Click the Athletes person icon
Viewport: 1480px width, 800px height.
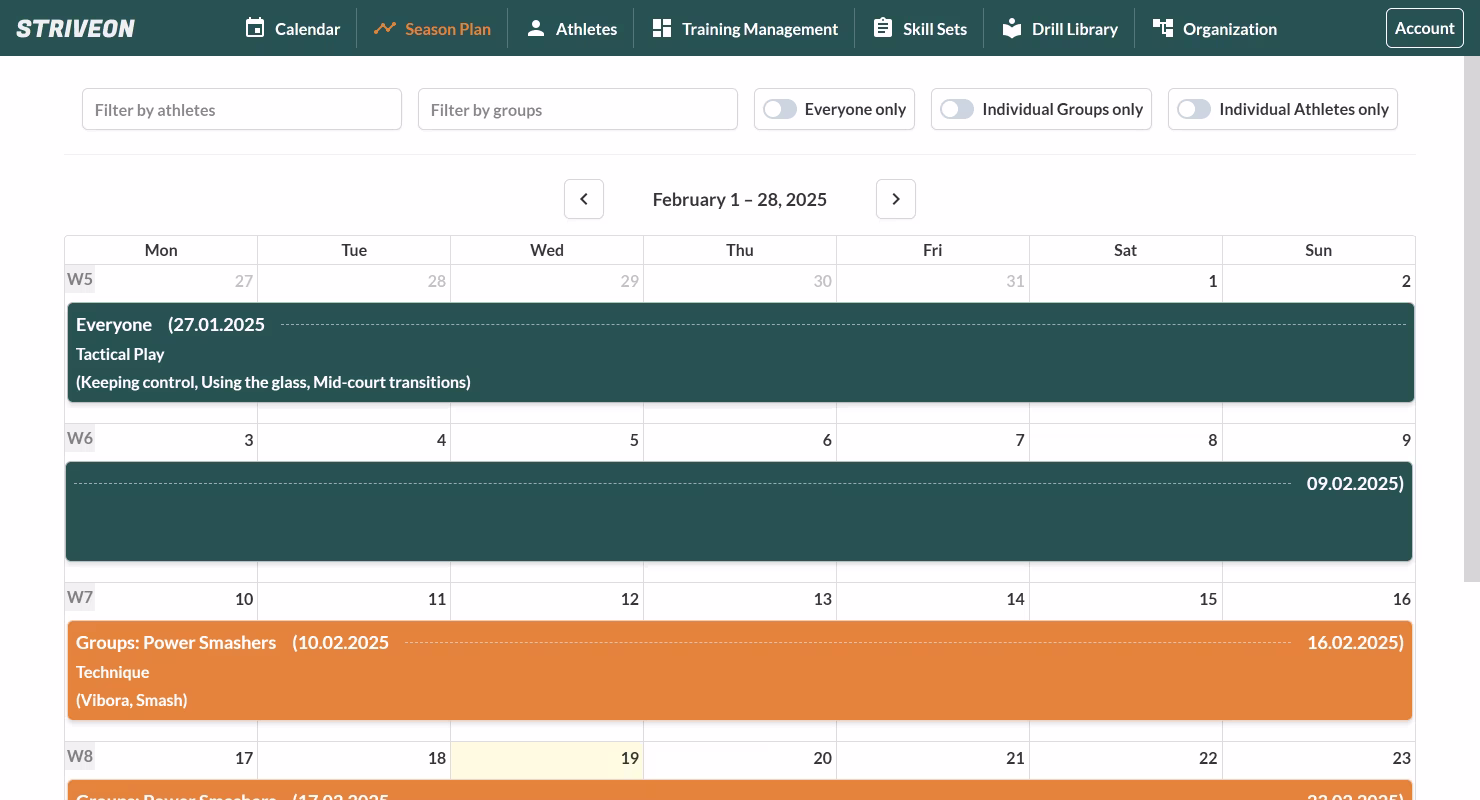[x=536, y=28]
